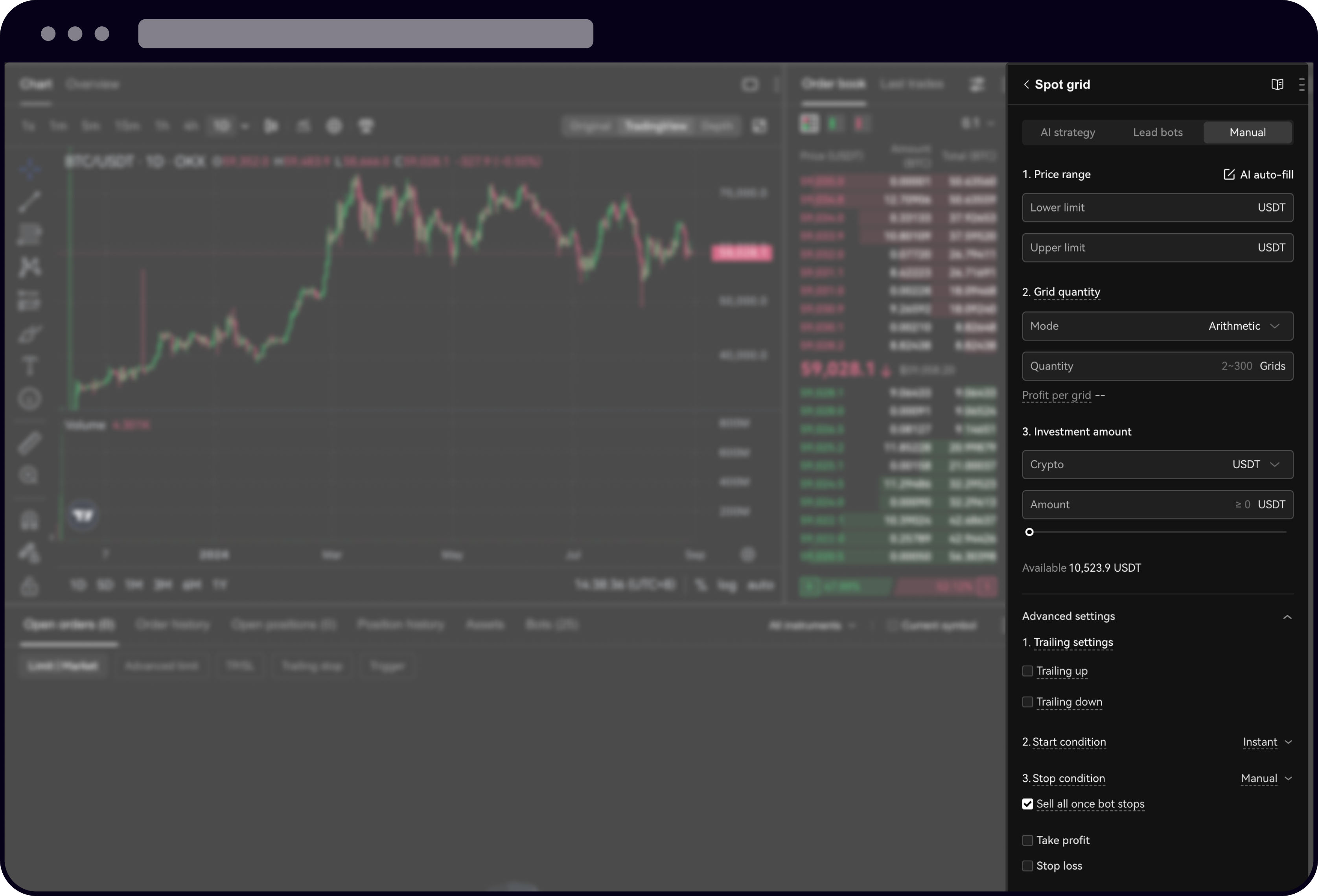Select the trend line drawing tool

coord(29,201)
